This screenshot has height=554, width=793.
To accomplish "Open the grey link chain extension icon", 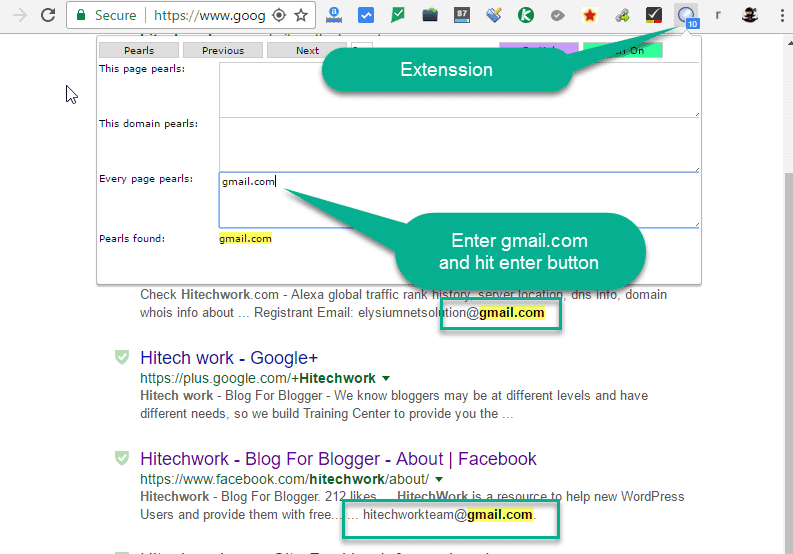I will pos(622,16).
